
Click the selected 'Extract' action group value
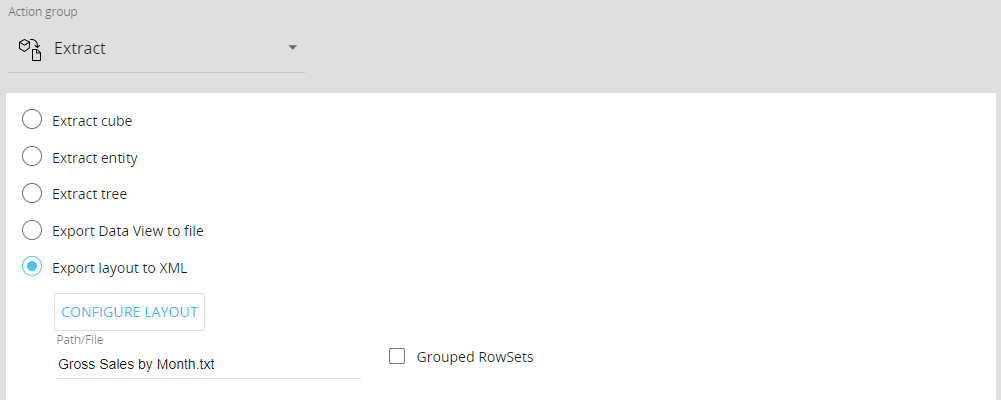pyautogui.click(x=80, y=48)
